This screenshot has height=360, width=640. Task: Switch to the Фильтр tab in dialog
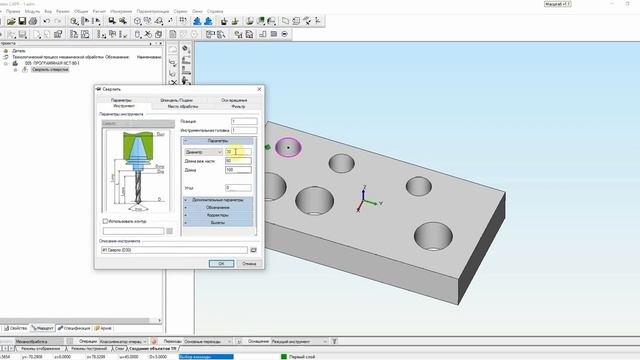[x=238, y=107]
